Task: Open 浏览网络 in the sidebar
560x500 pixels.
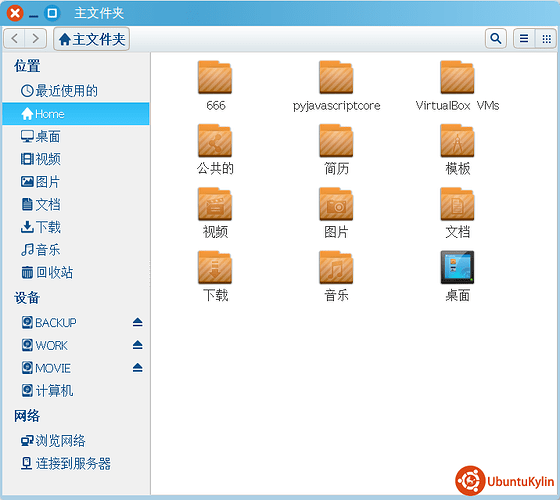Action: (76, 441)
